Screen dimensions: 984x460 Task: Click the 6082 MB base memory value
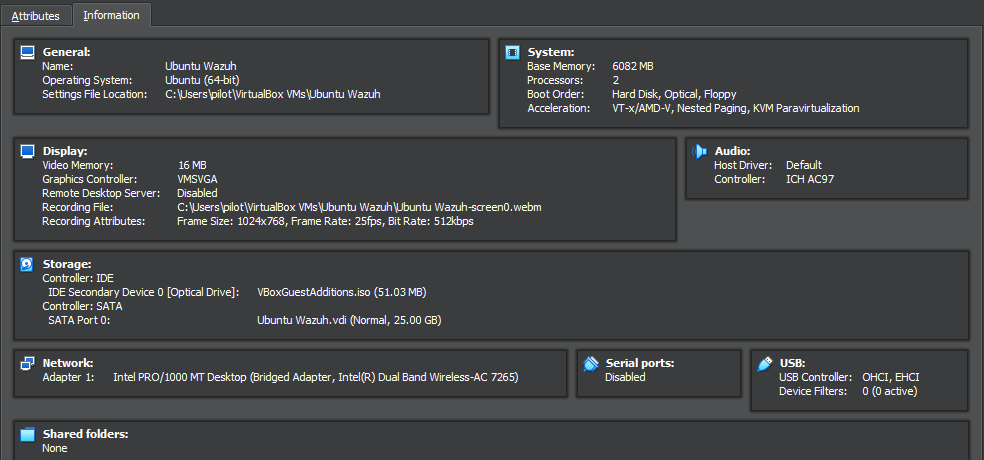tap(633, 66)
